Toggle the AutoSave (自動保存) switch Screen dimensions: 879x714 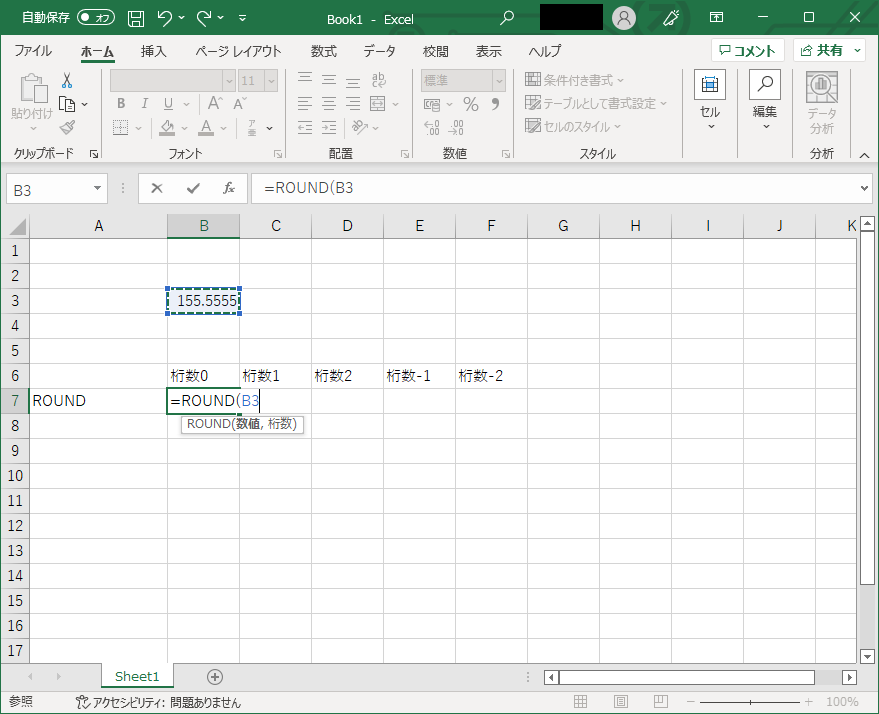pos(96,18)
